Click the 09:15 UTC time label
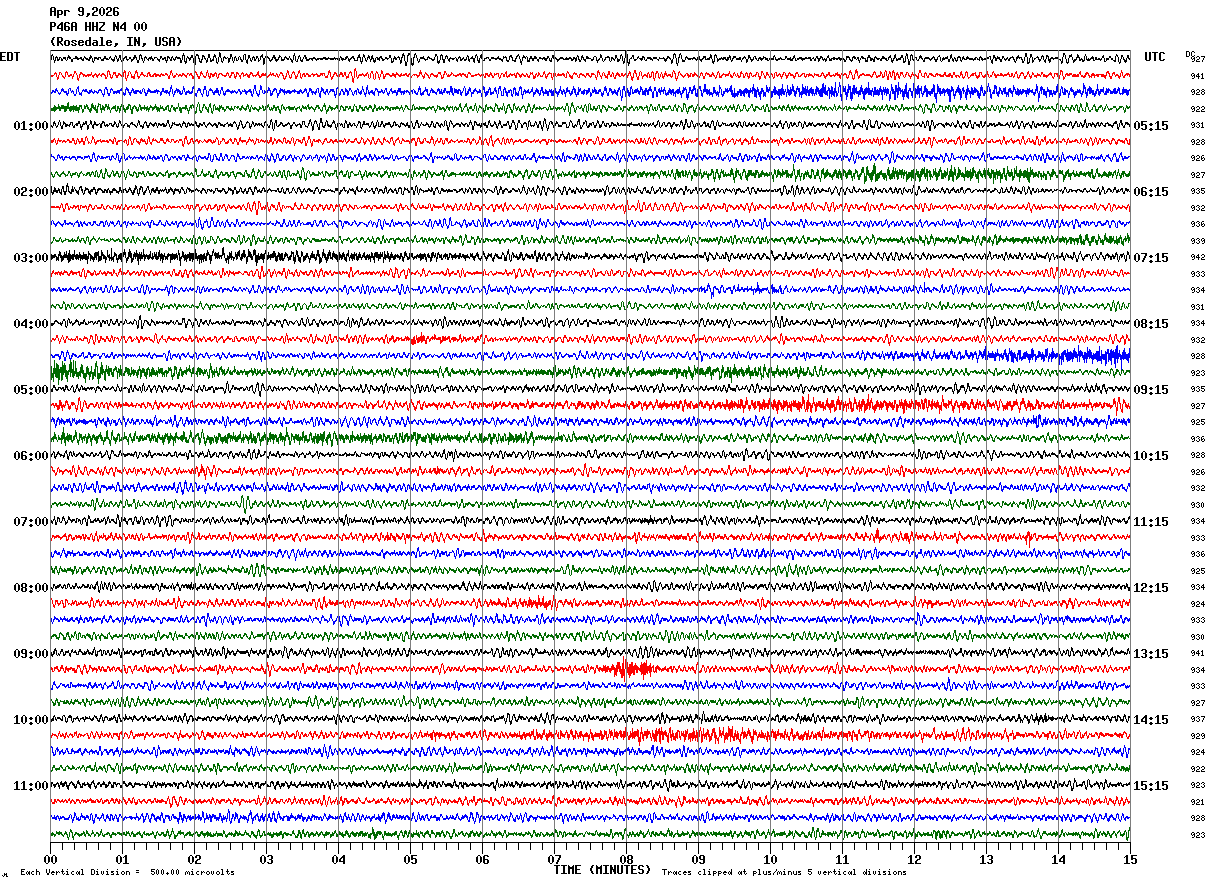The width and height of the screenshot is (1210, 886). pyautogui.click(x=1151, y=390)
